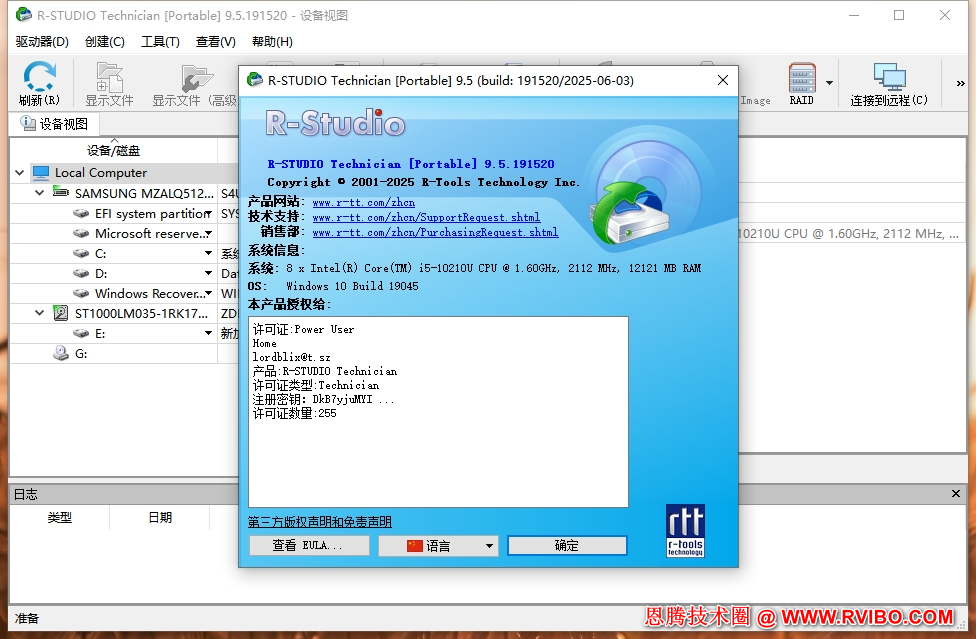Click the 确定 button in About dialog
The width and height of the screenshot is (976, 639).
[567, 546]
